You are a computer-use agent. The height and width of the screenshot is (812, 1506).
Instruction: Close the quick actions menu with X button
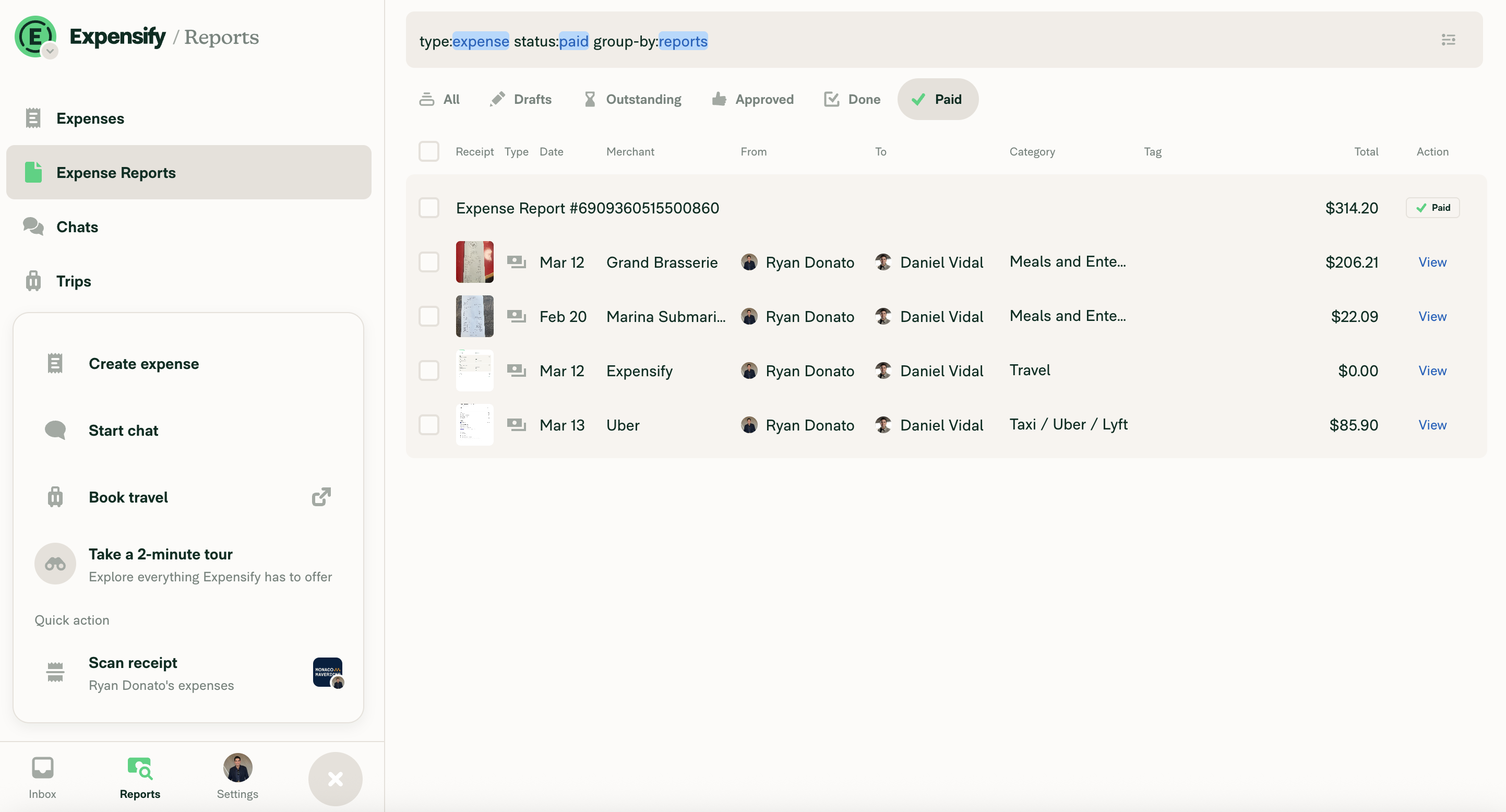(x=335, y=778)
